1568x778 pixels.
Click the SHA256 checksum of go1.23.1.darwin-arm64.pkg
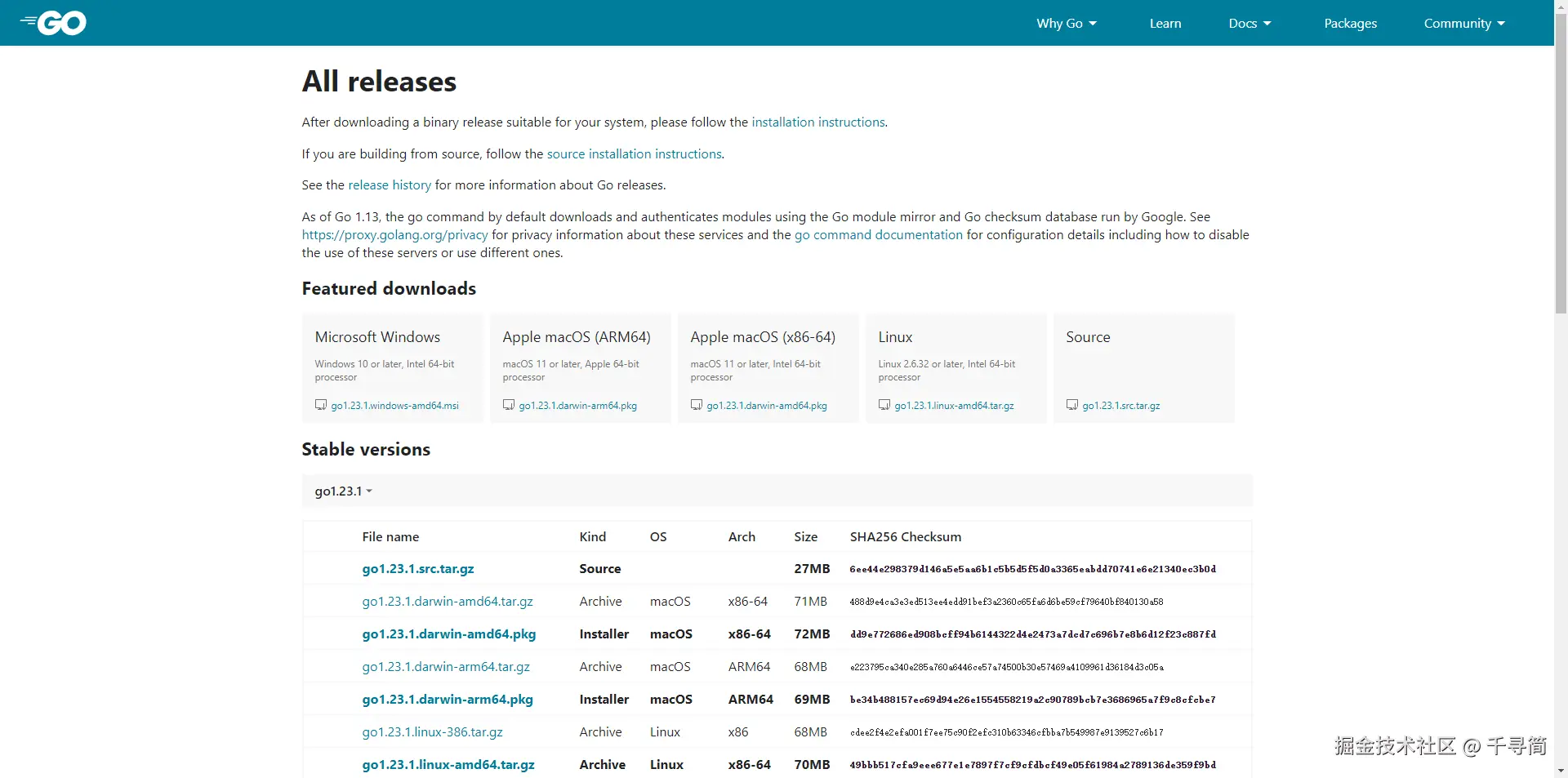point(1033,700)
